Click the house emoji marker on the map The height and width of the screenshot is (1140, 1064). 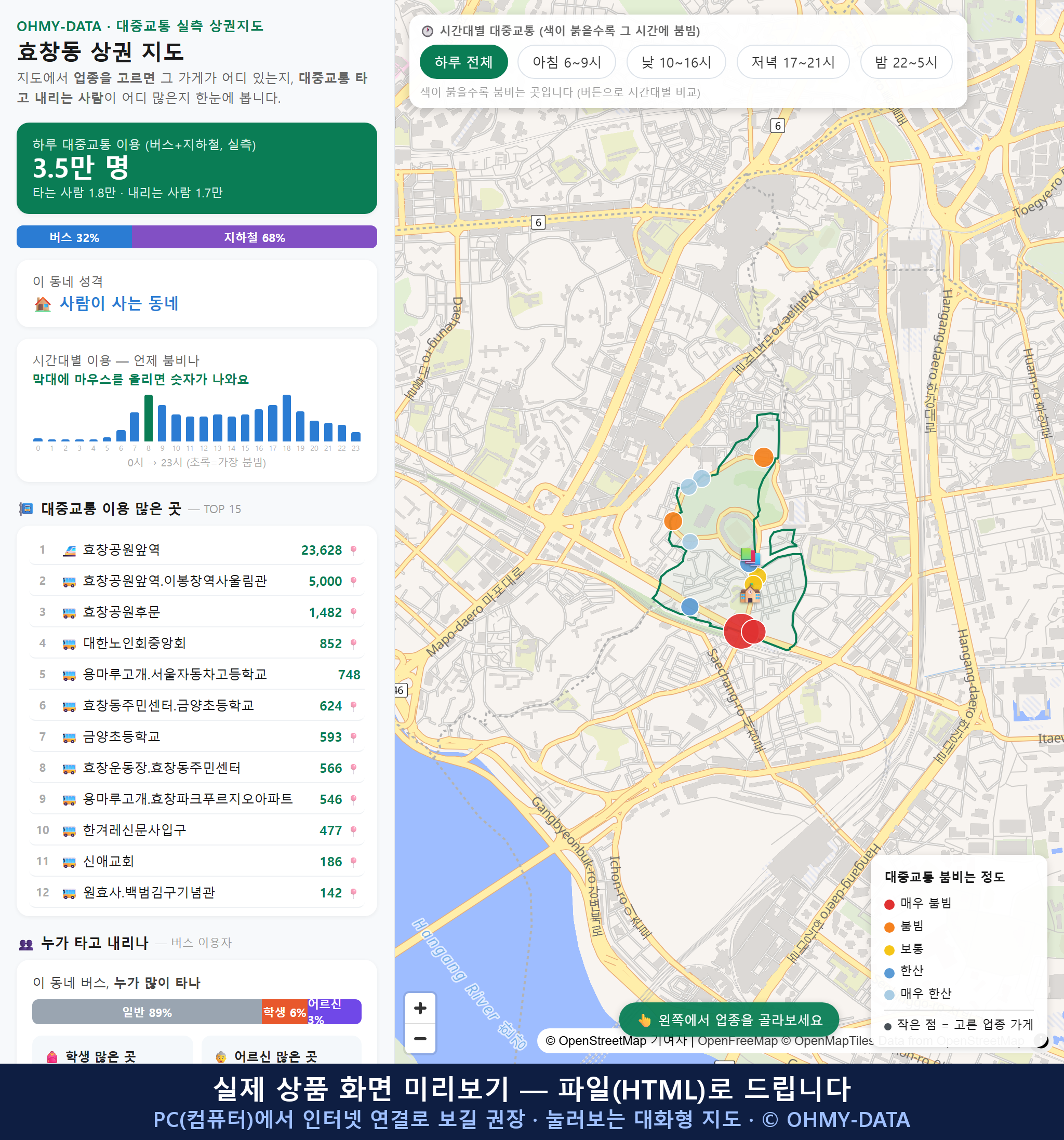(x=750, y=594)
